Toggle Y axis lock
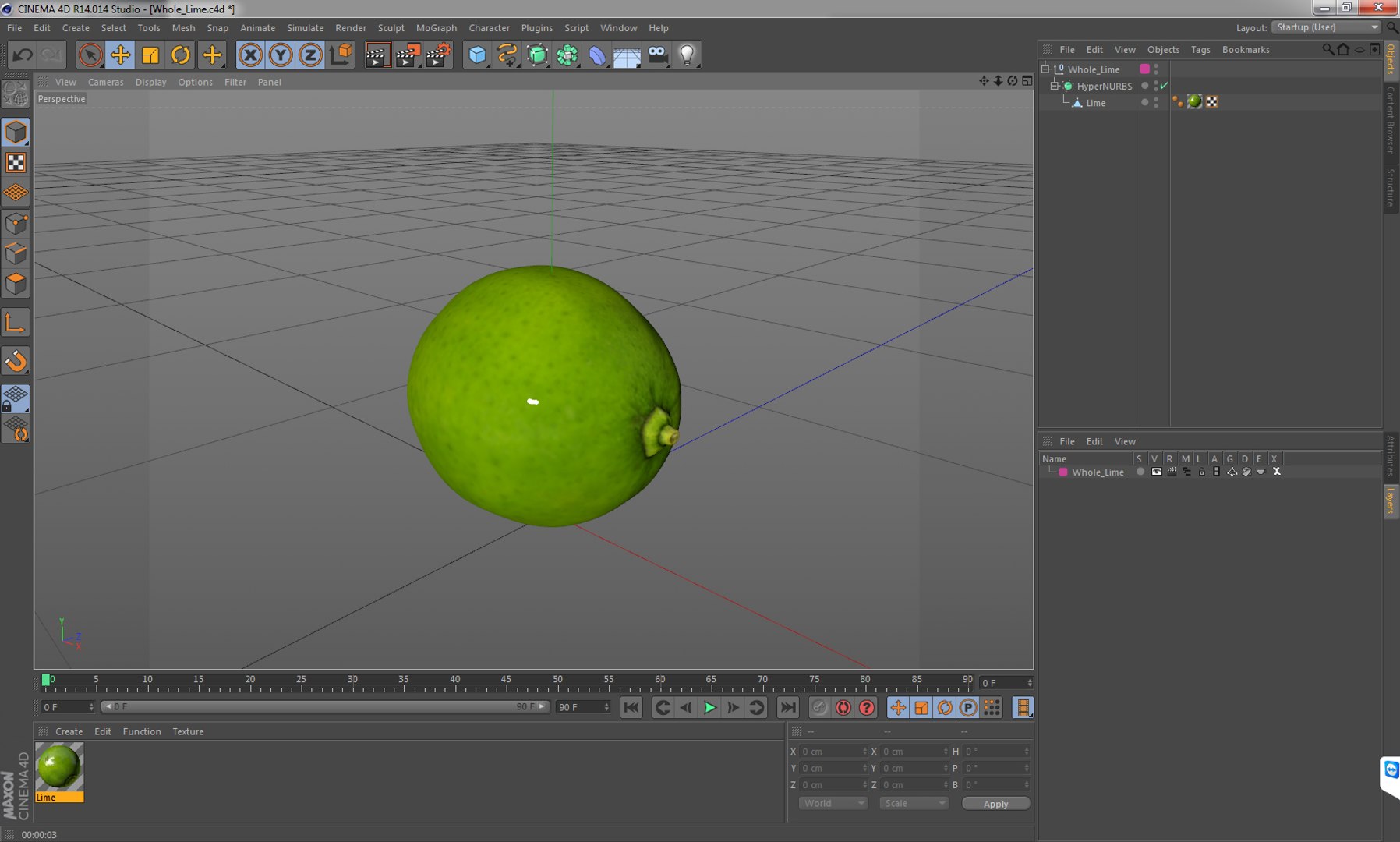 pos(281,55)
